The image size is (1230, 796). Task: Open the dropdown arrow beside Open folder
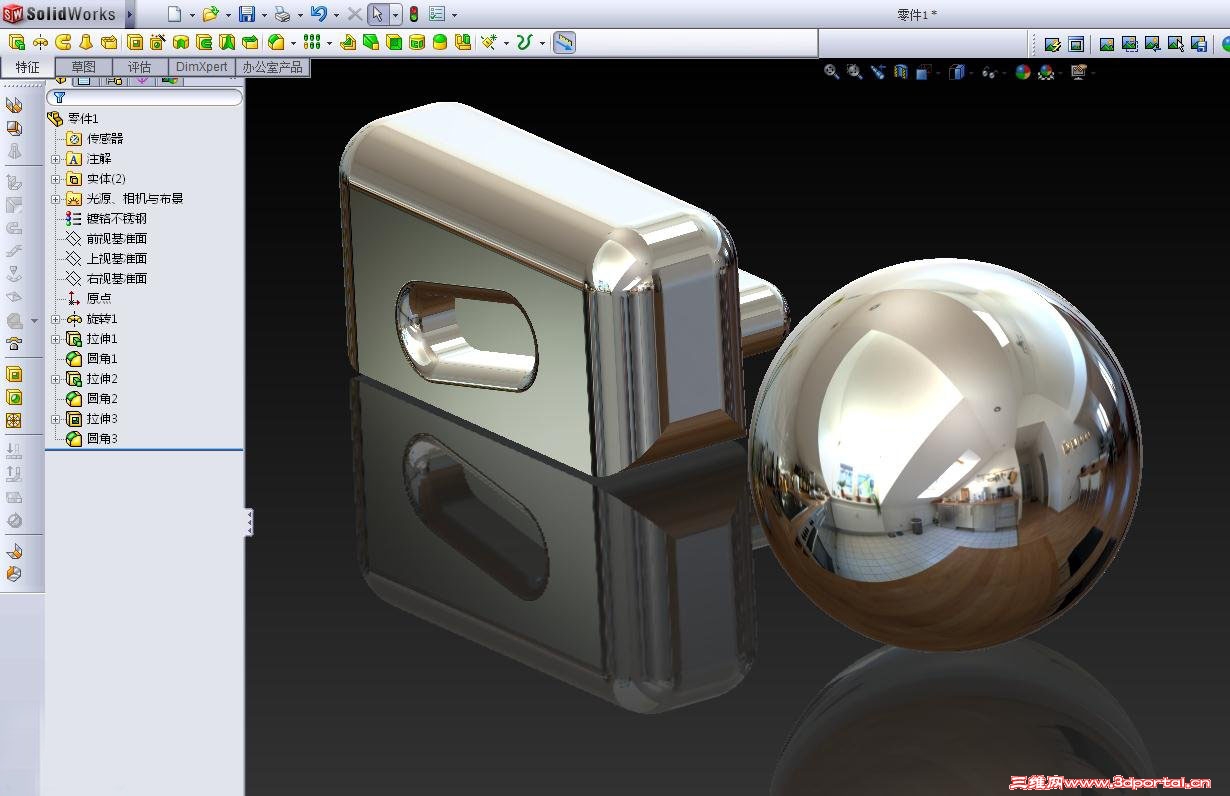(228, 15)
